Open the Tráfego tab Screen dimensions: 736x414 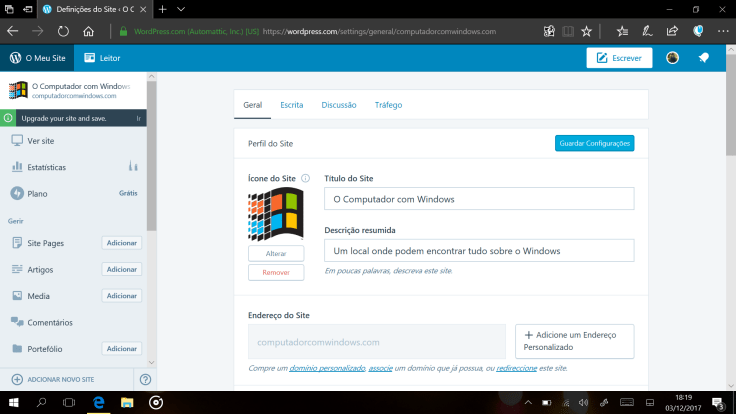click(x=389, y=104)
